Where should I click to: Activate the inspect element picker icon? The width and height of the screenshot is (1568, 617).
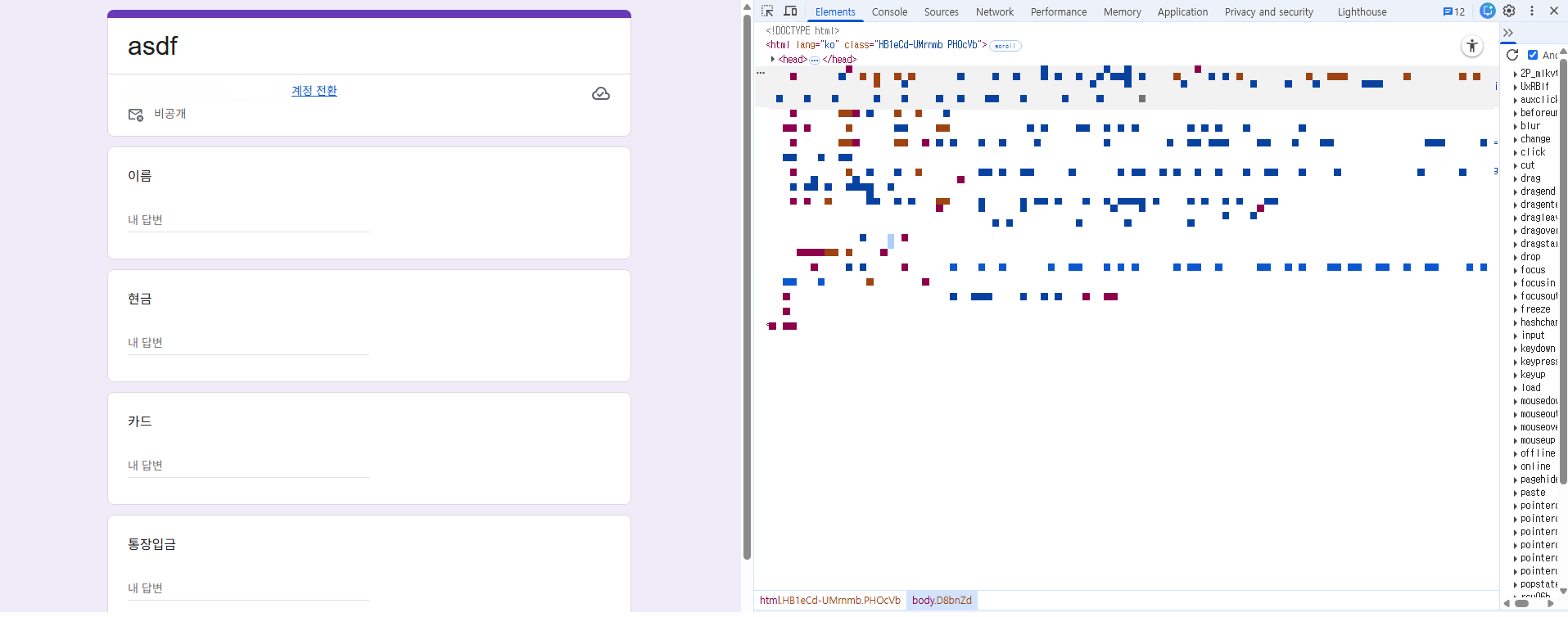pos(767,11)
